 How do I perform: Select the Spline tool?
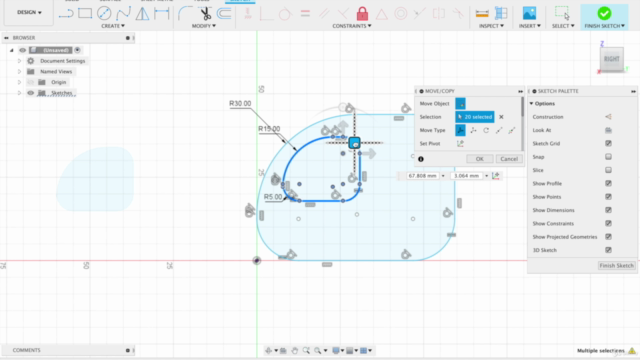point(123,13)
